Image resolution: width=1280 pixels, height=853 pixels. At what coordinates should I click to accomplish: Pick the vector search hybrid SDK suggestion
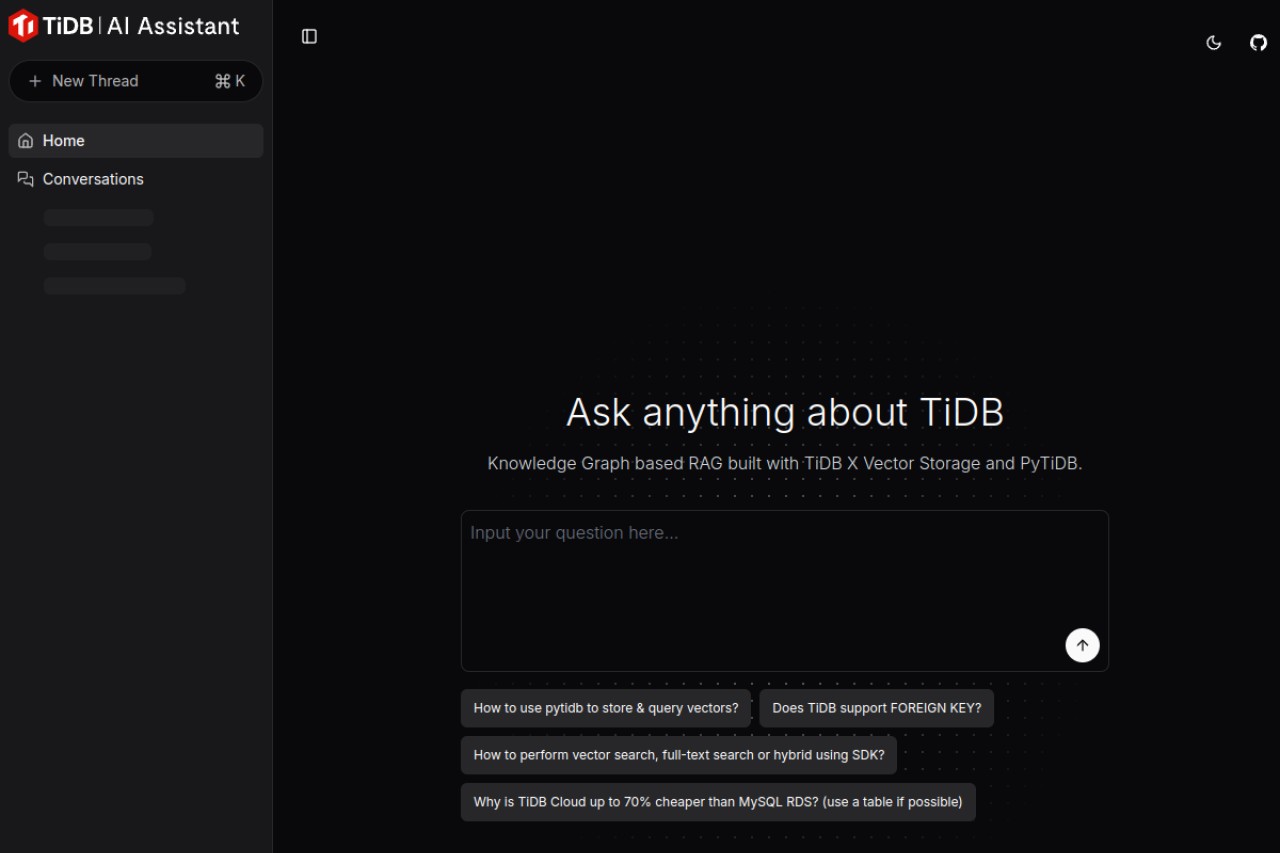pos(679,755)
